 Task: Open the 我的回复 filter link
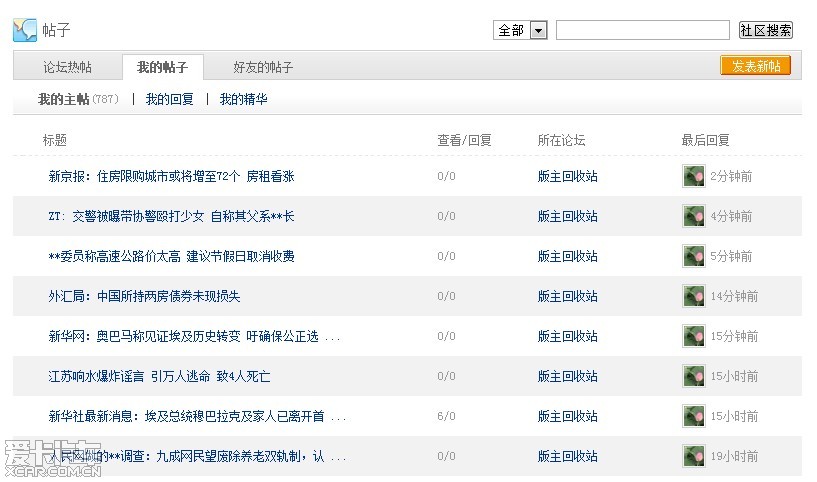(x=170, y=99)
